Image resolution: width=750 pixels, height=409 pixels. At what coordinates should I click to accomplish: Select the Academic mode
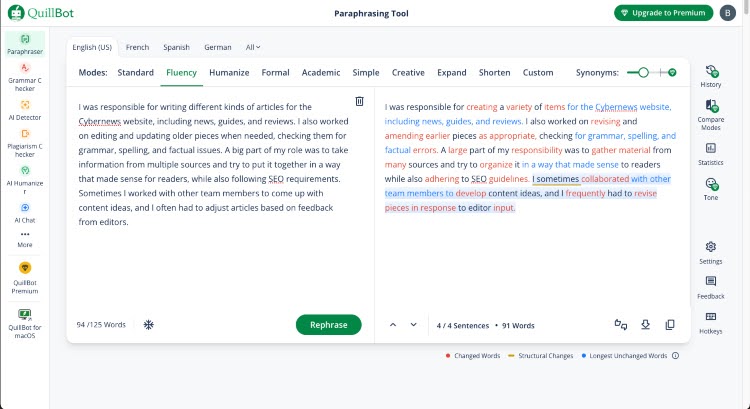click(x=320, y=73)
